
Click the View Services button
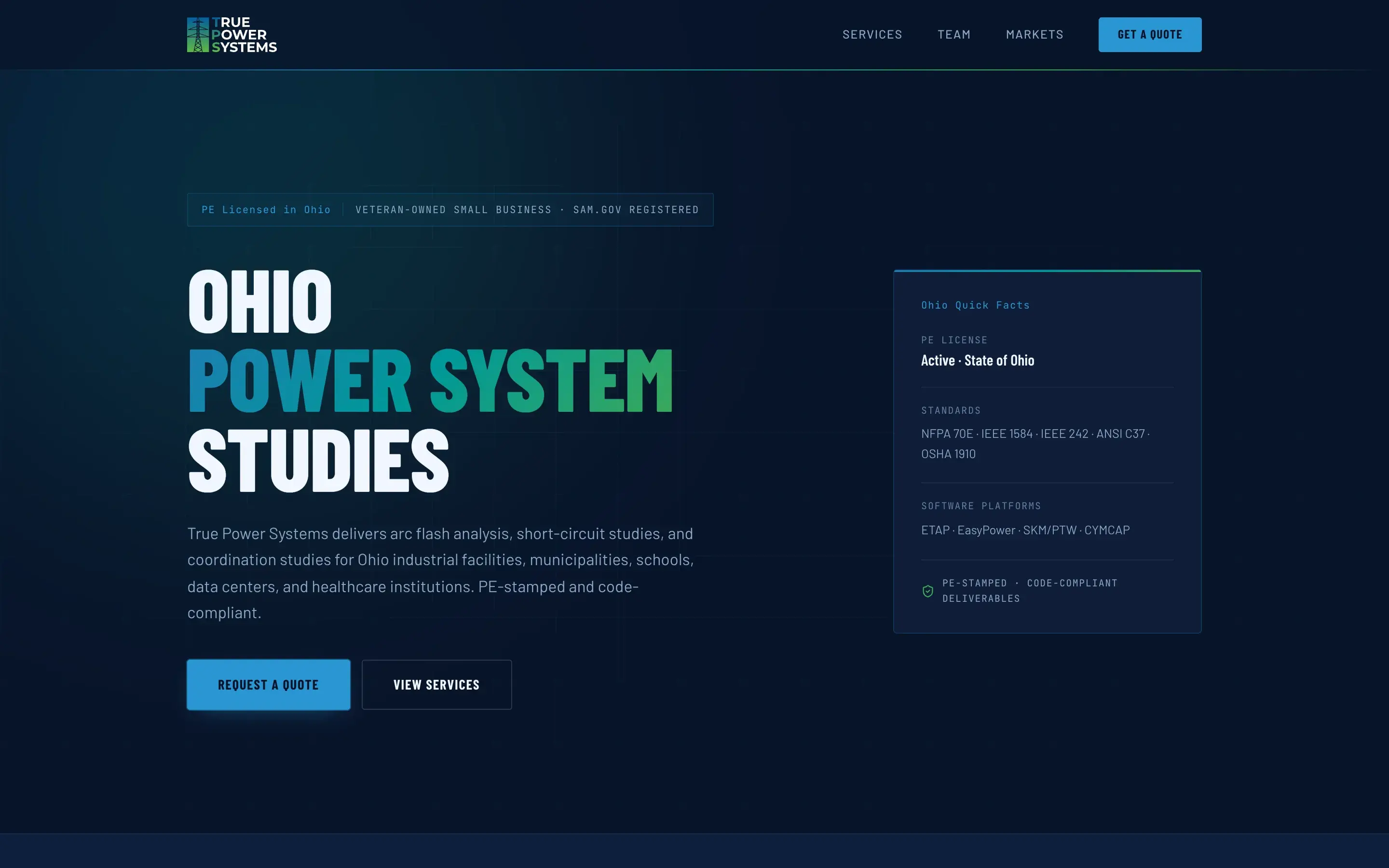437,684
